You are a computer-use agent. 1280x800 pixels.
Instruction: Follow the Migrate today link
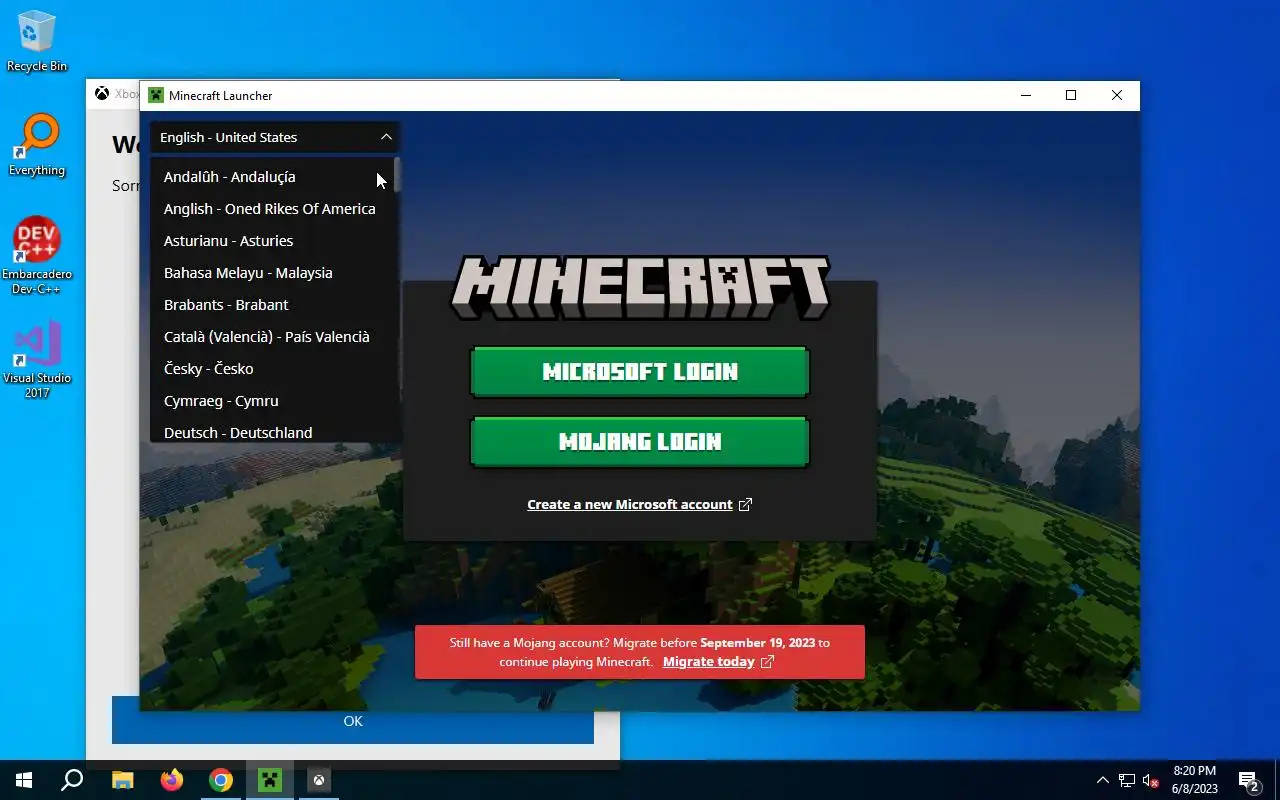tap(708, 662)
